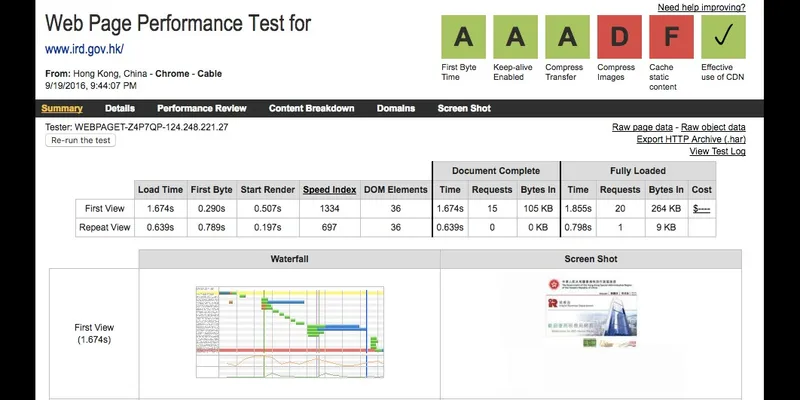The width and height of the screenshot is (800, 400).
Task: Click the Compress Images grade D box
Action: (620, 37)
